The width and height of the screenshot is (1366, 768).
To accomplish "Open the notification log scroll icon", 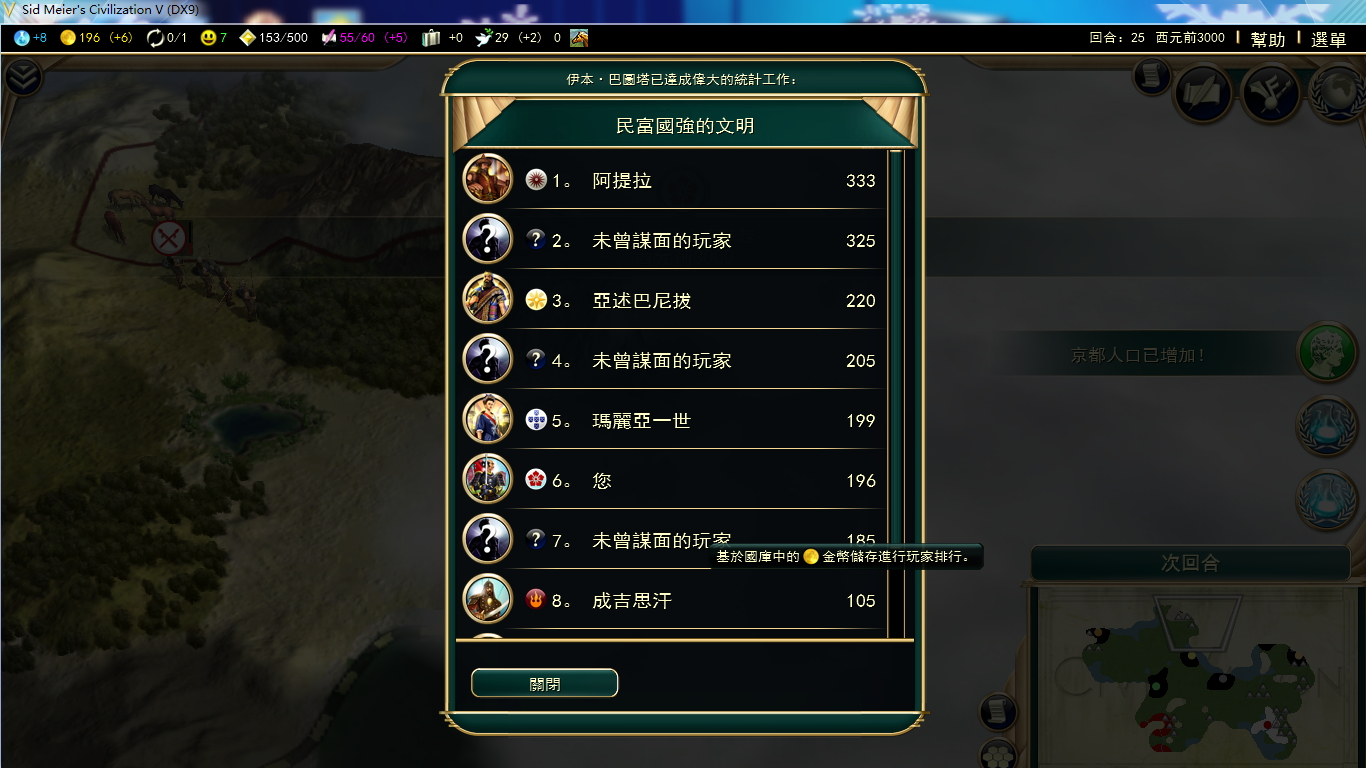I will coord(1152,75).
